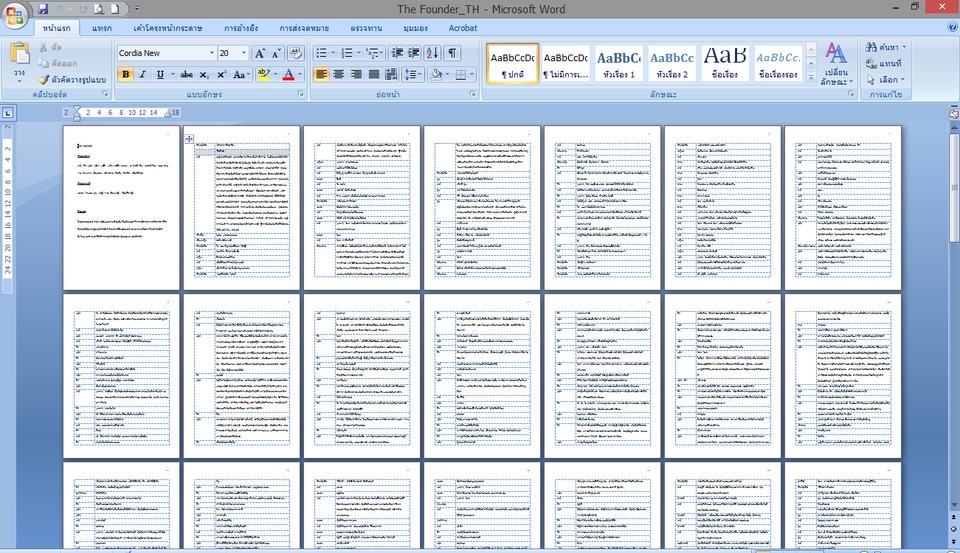The width and height of the screenshot is (960, 553).
Task: Toggle show paragraph marks
Action: coord(452,53)
